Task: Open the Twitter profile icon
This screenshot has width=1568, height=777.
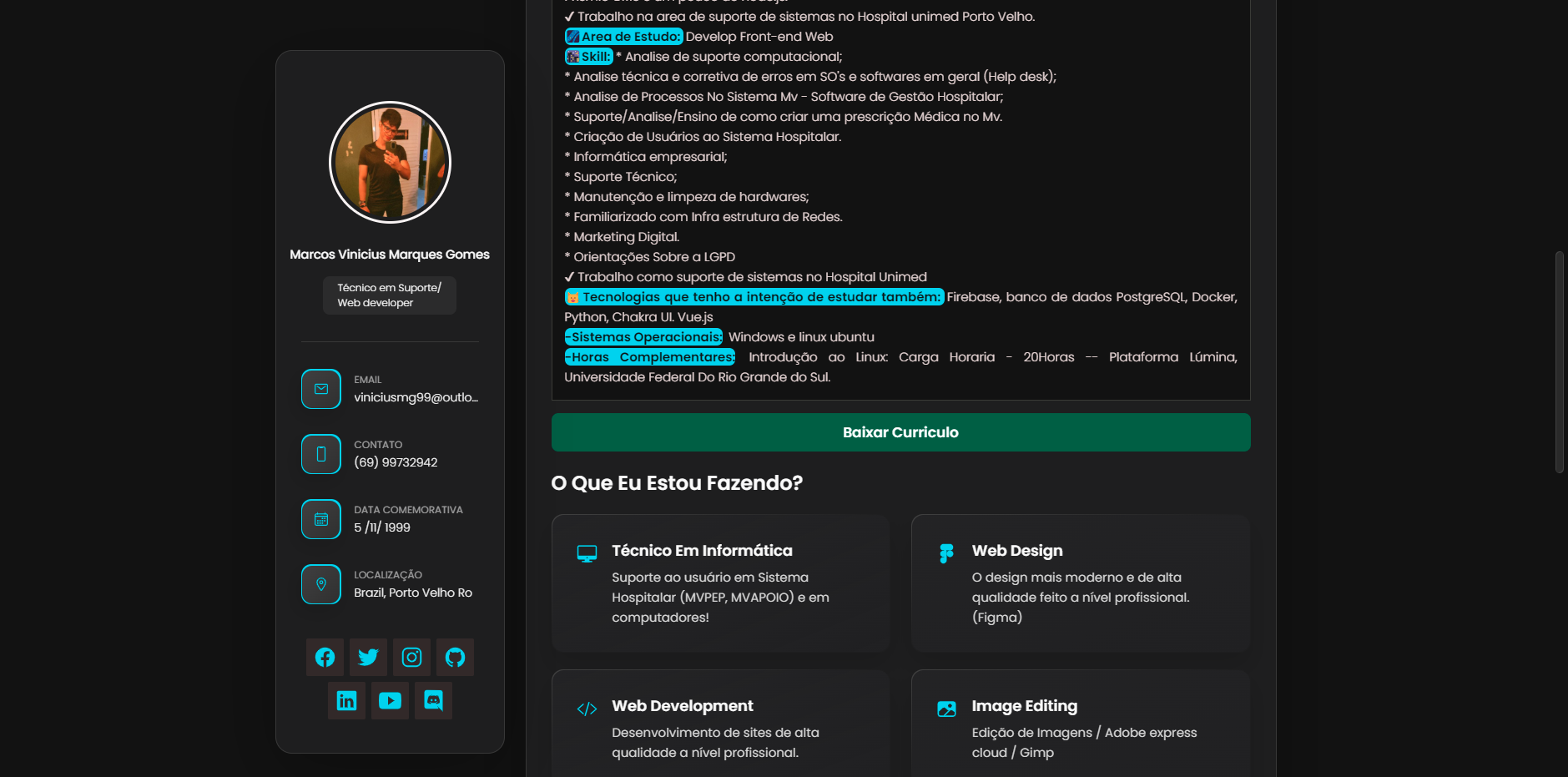Action: (368, 657)
